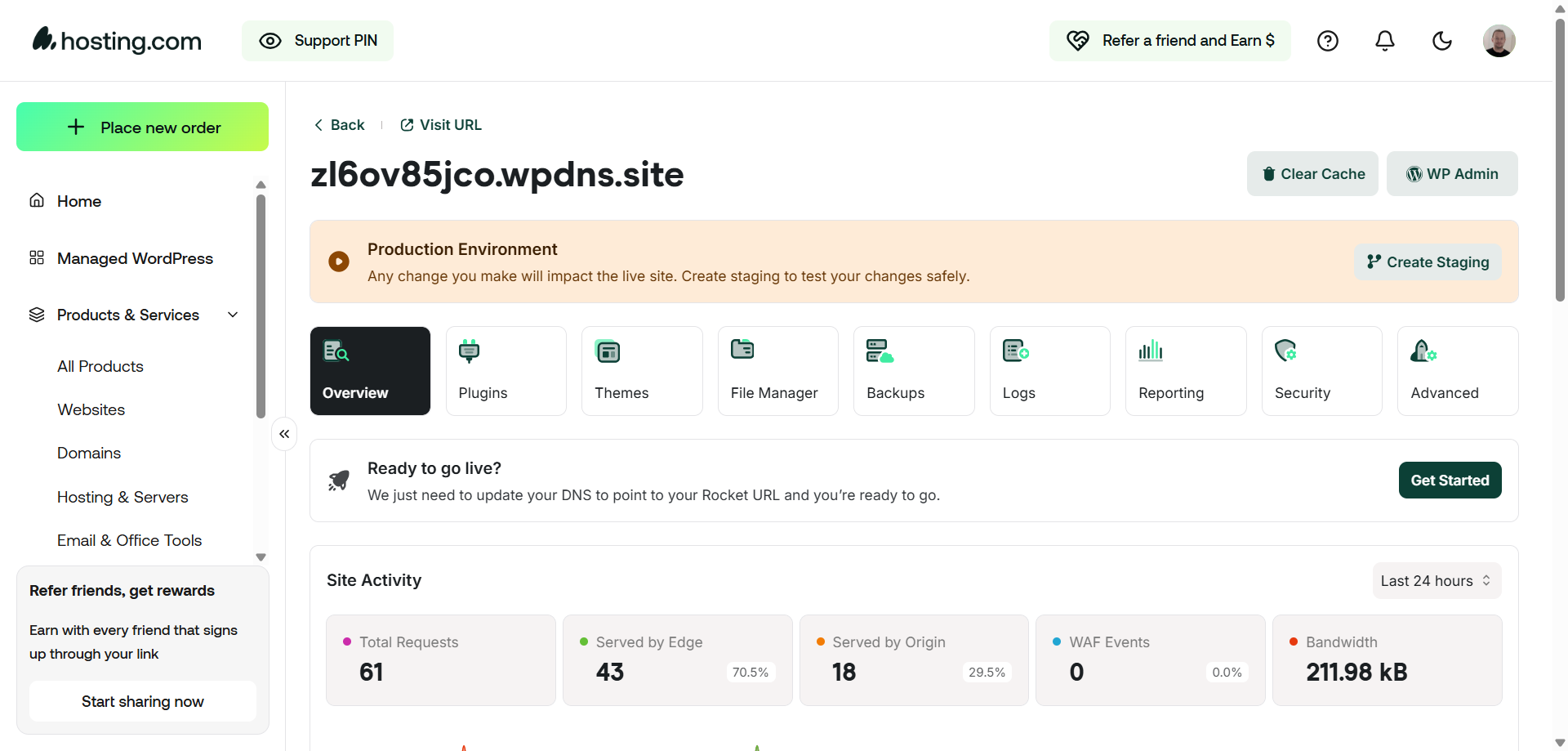Open the Themes tab
This screenshot has width=1568, height=751.
pos(642,371)
